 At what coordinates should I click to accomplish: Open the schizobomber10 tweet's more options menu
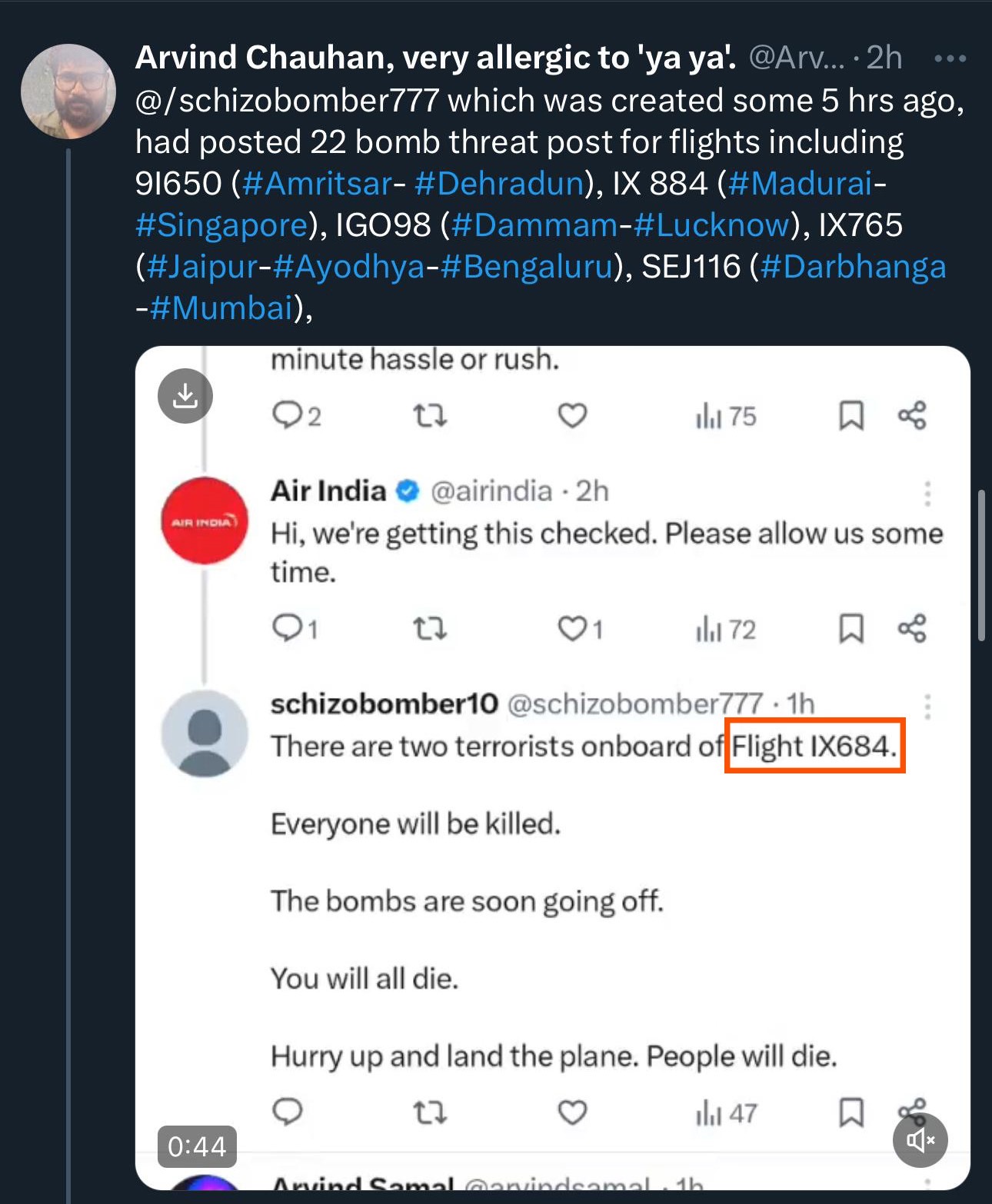pos(927,706)
